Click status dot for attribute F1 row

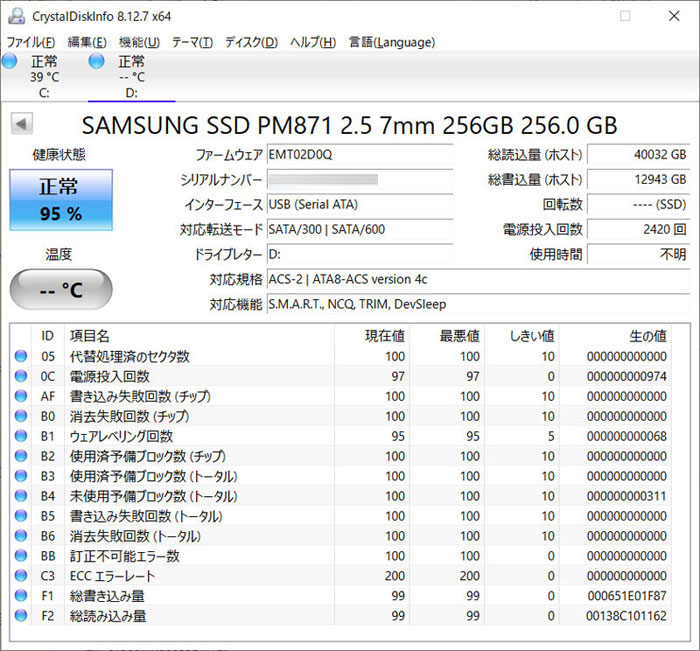(21, 595)
